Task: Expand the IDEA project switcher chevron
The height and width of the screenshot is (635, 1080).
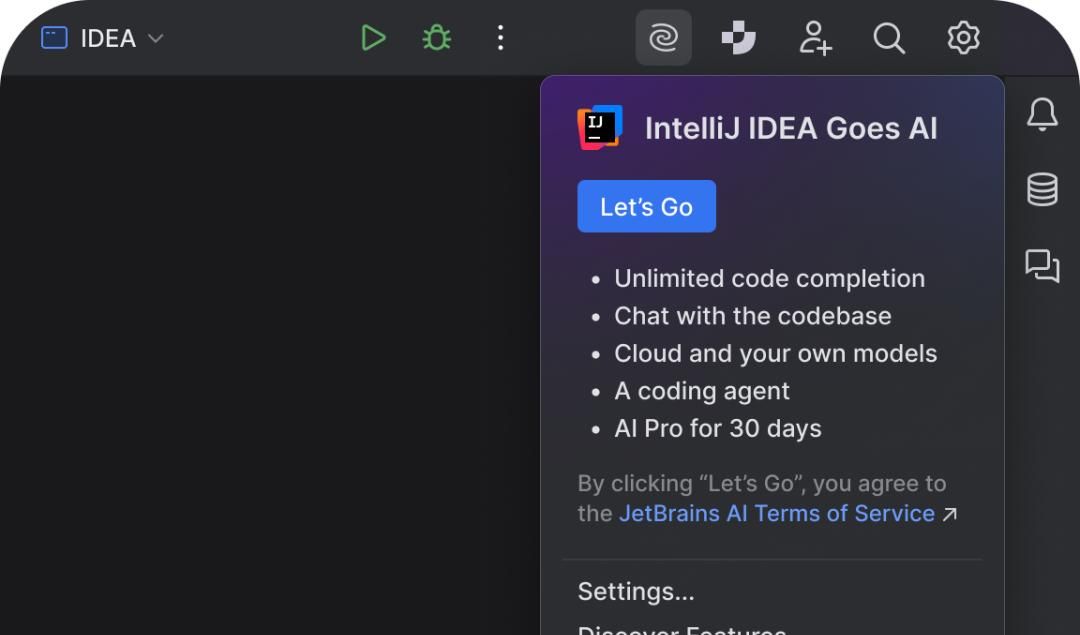Action: click(x=156, y=40)
